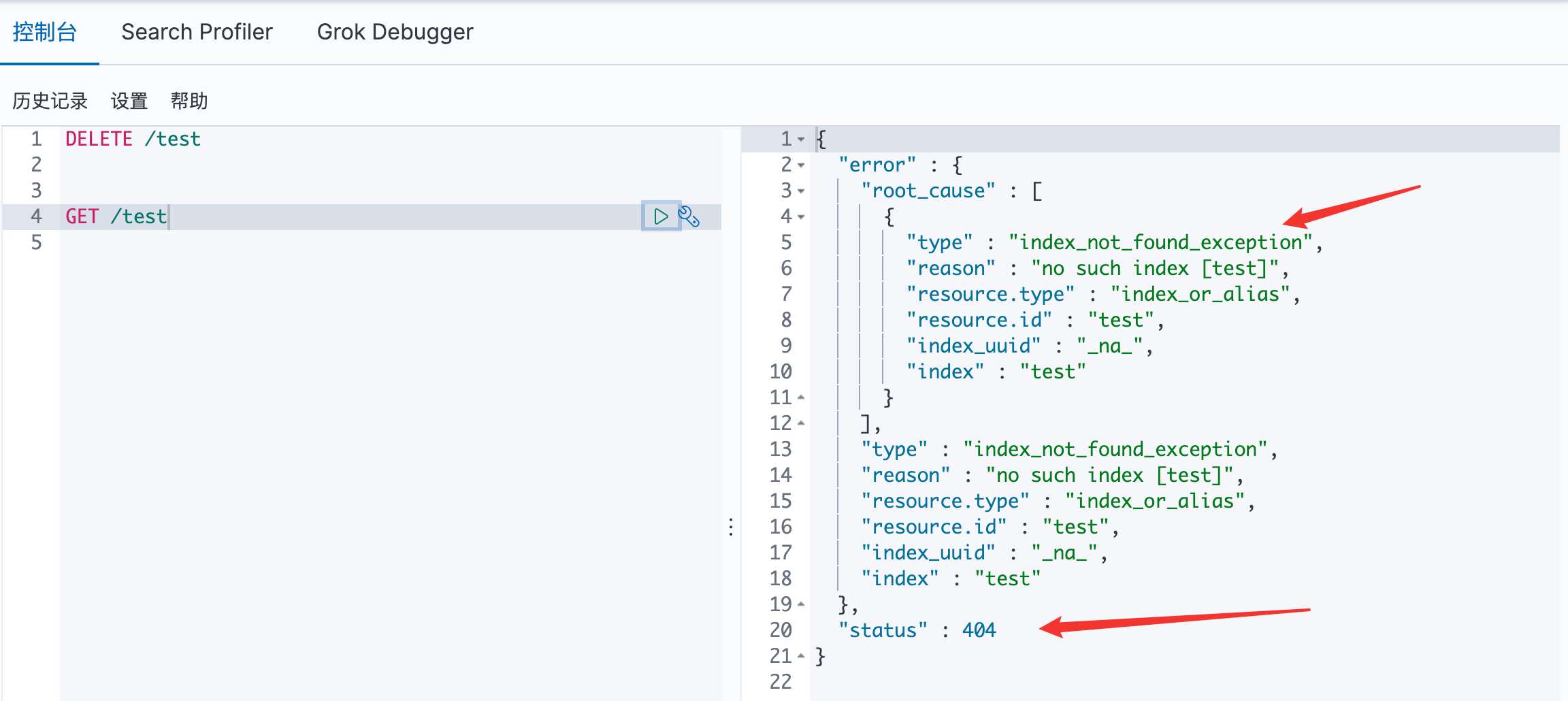The height and width of the screenshot is (701, 1568).
Task: Click fold marker at output line 12
Action: pyautogui.click(x=801, y=423)
